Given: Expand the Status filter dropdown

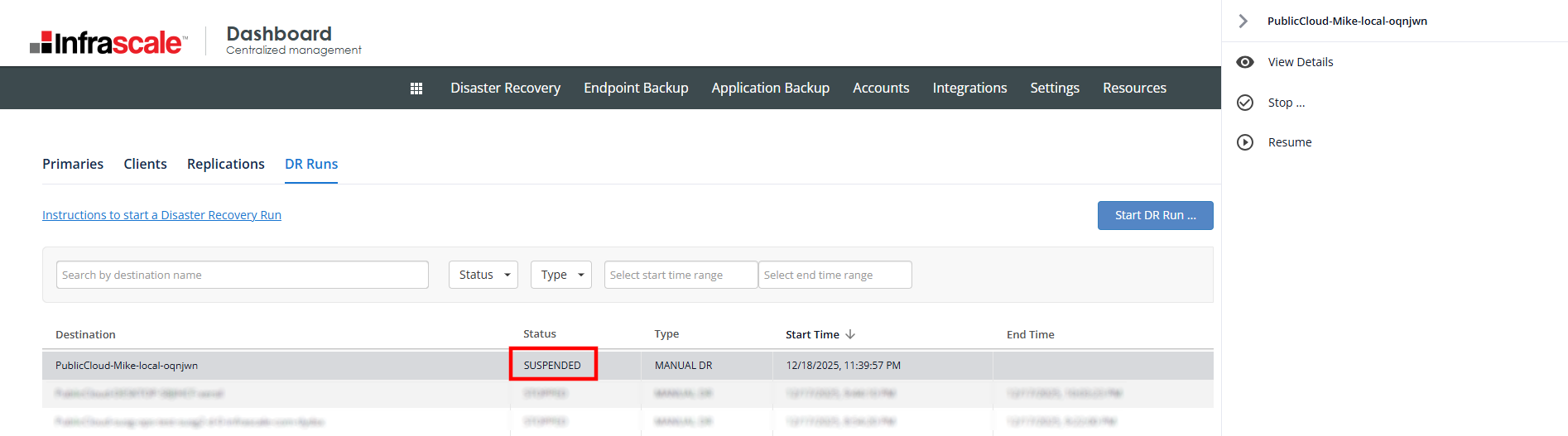Looking at the screenshot, I should (483, 275).
